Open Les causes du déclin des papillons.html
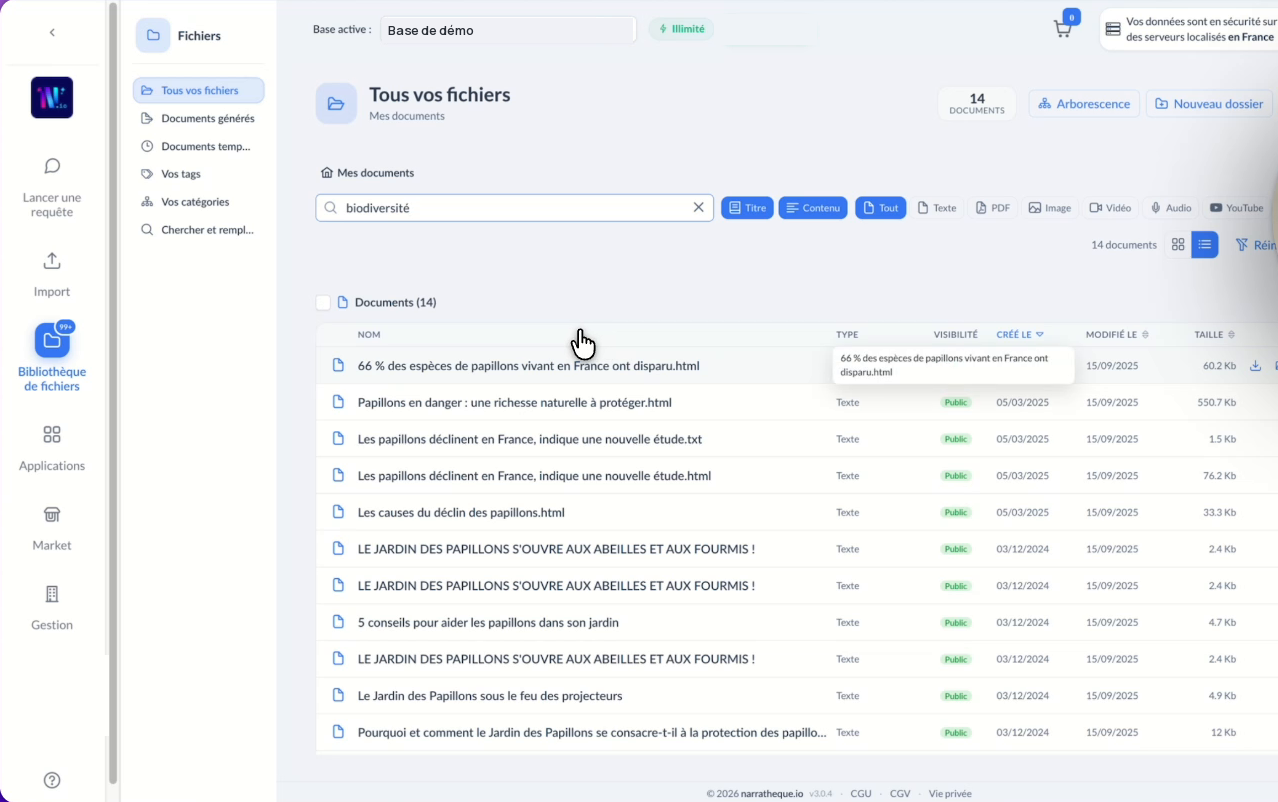 (461, 513)
